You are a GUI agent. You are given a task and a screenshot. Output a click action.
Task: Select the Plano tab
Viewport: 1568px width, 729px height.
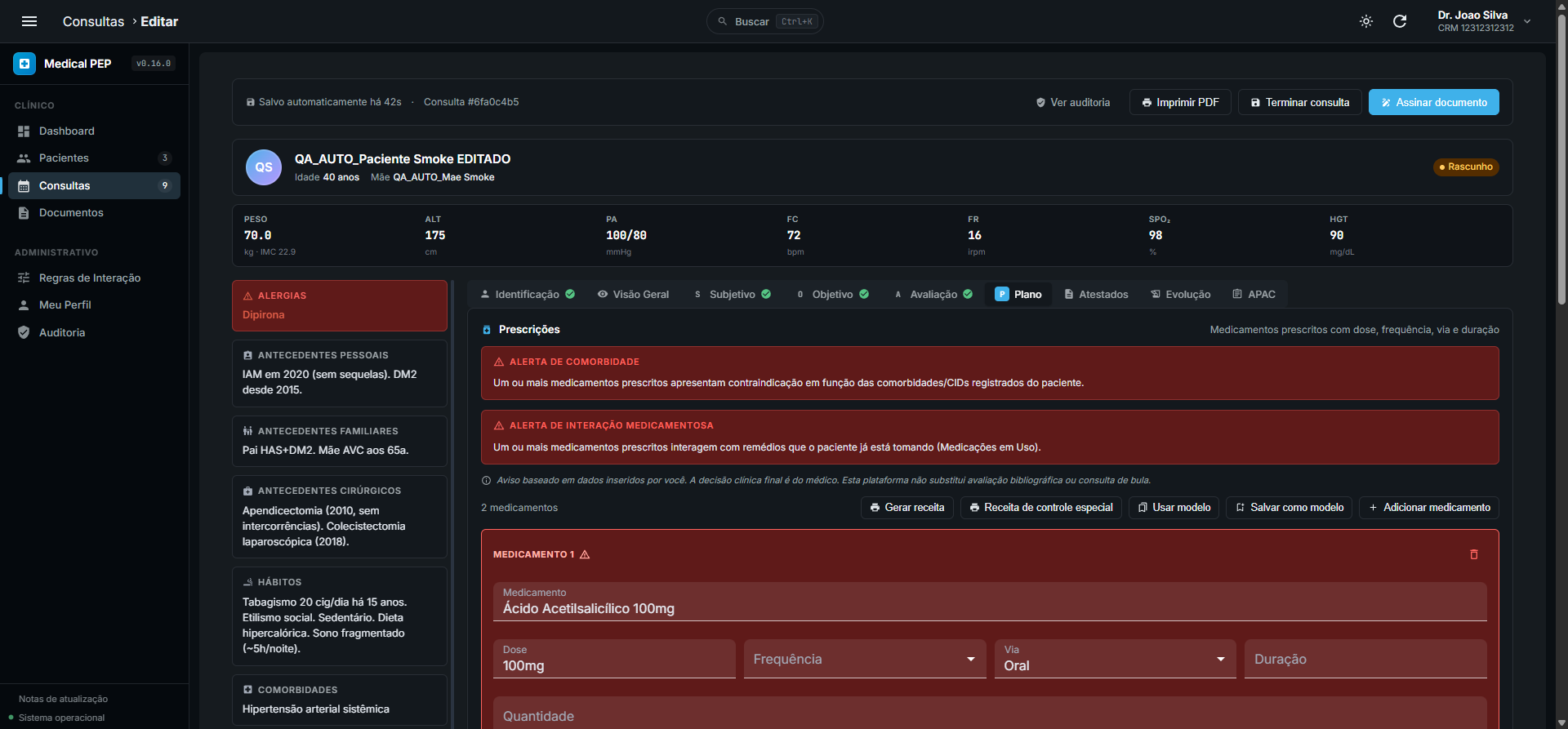pyautogui.click(x=1018, y=294)
